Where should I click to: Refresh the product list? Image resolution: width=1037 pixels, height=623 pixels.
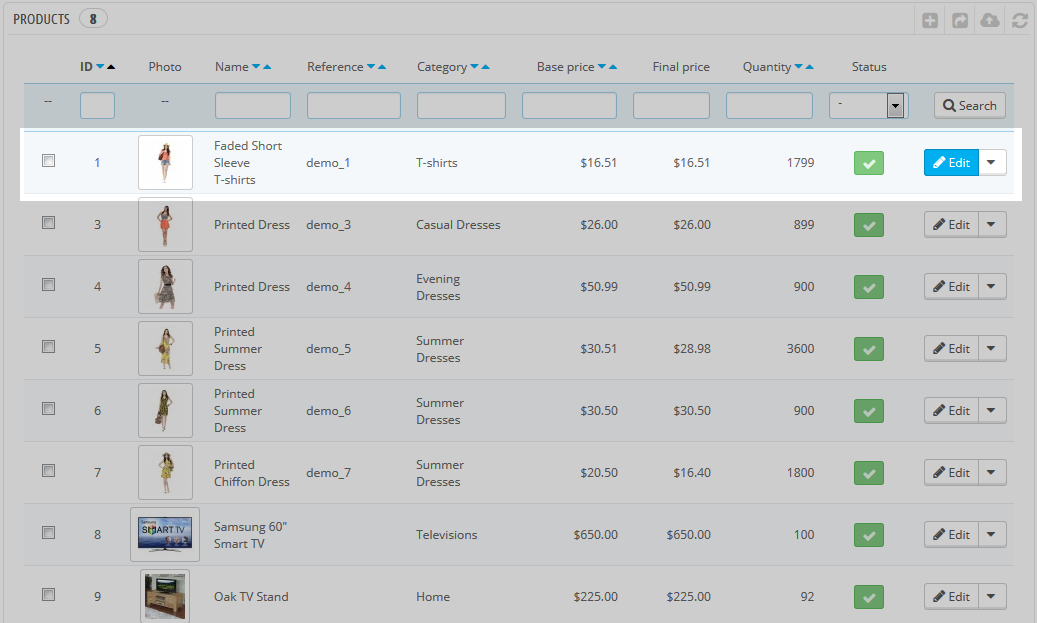click(1020, 20)
